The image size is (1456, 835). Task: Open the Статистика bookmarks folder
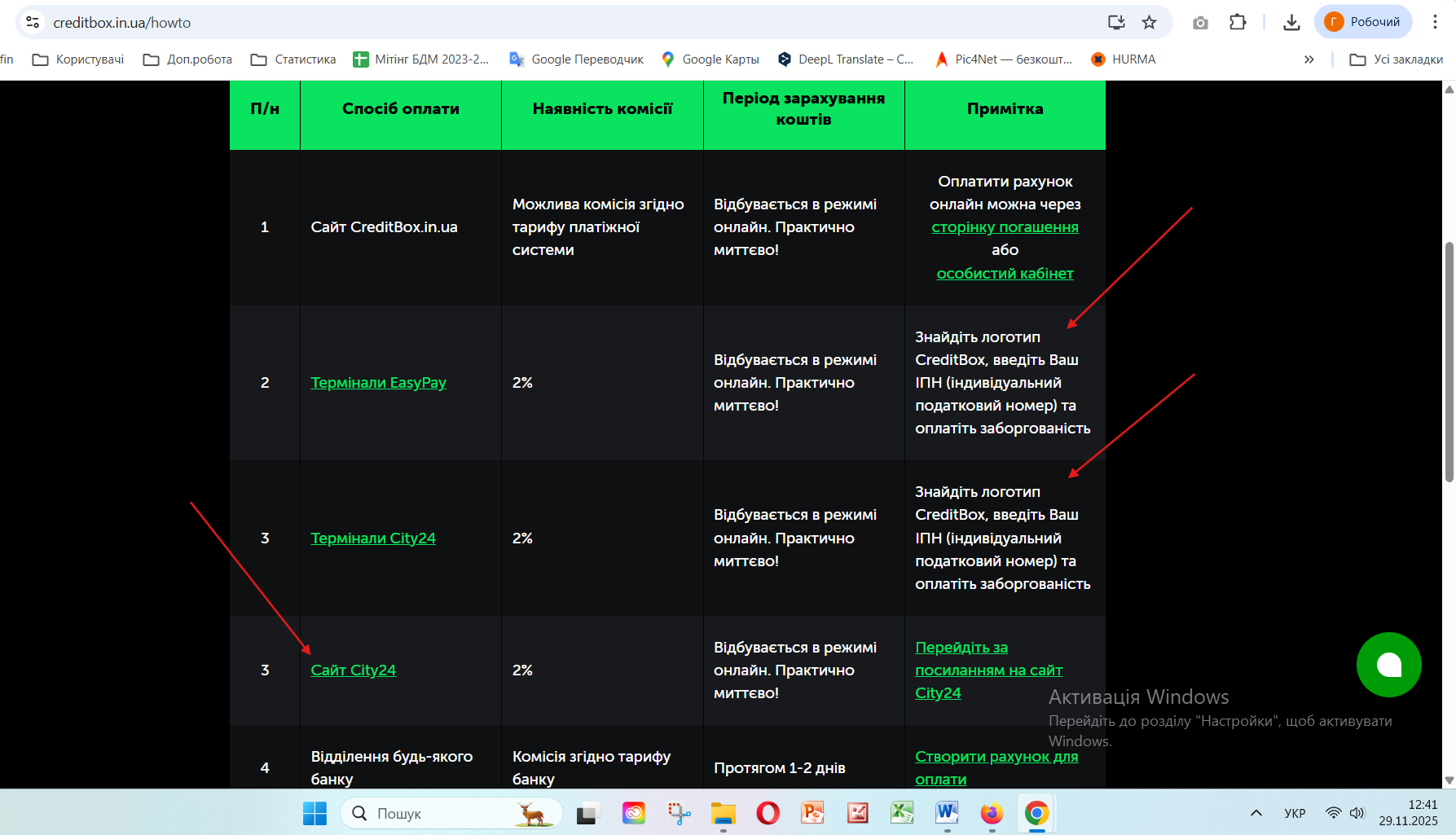293,59
